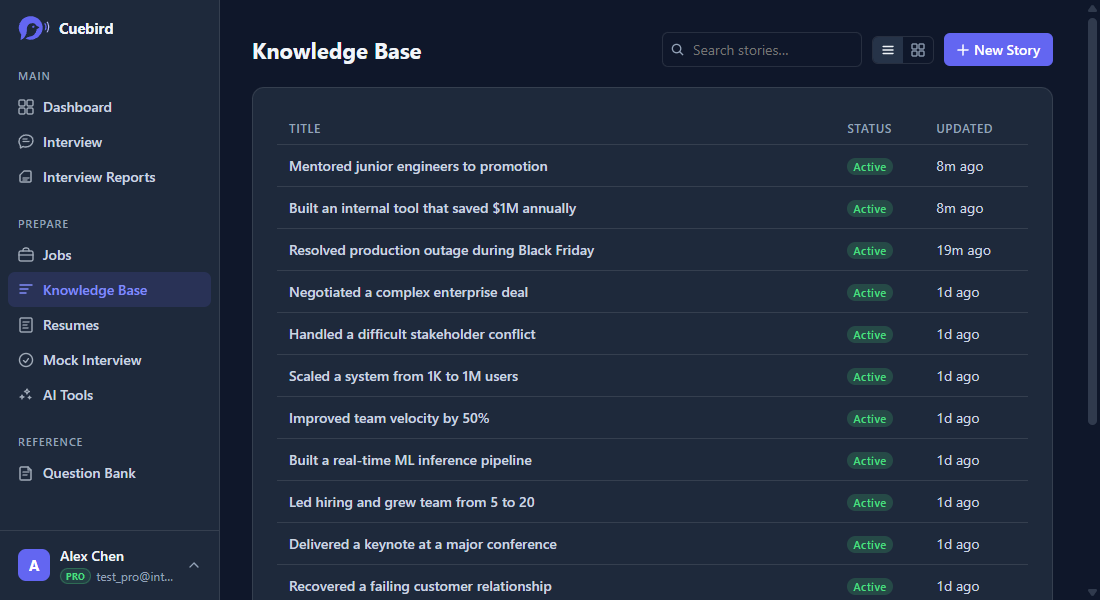The height and width of the screenshot is (600, 1100).
Task: Open 'Recovered a failing customer relationship' story
Action: pyautogui.click(x=420, y=587)
